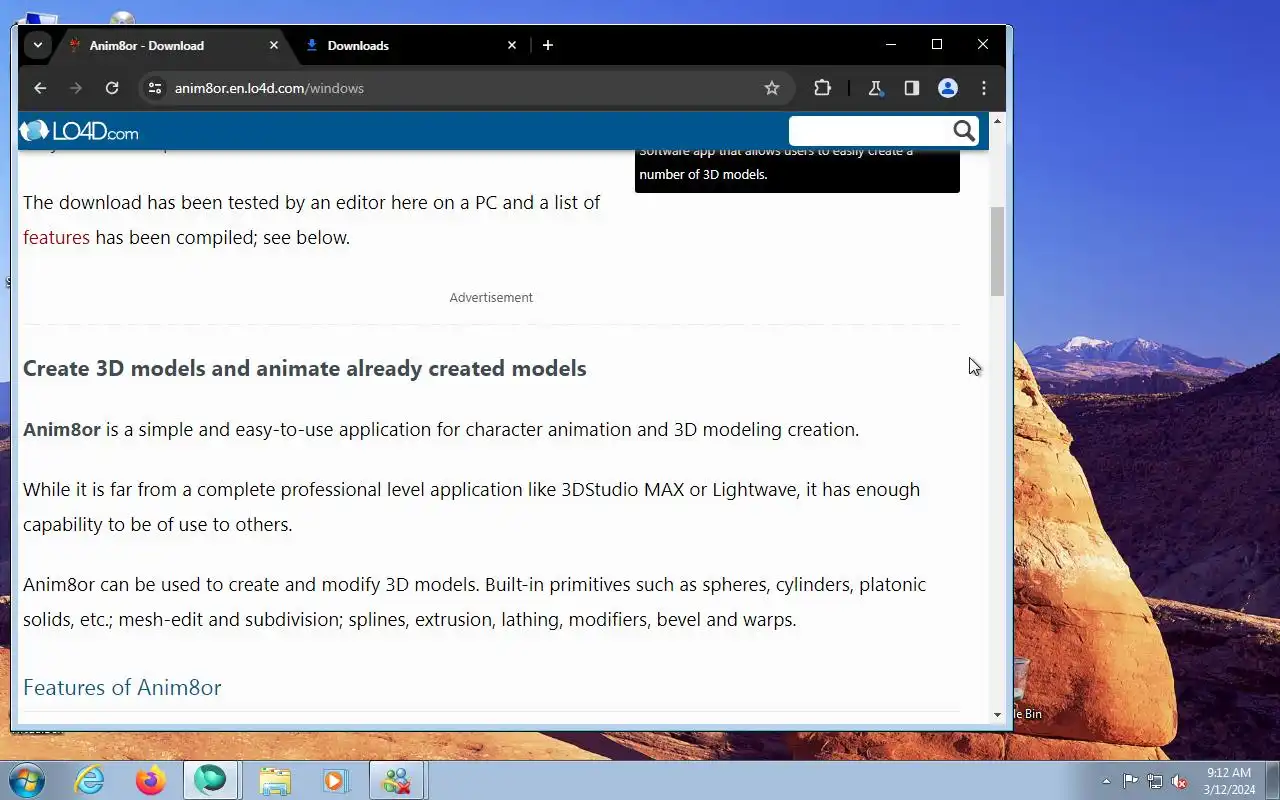Click the muted volume tray icon
This screenshot has height=800, width=1280.
click(x=1180, y=781)
